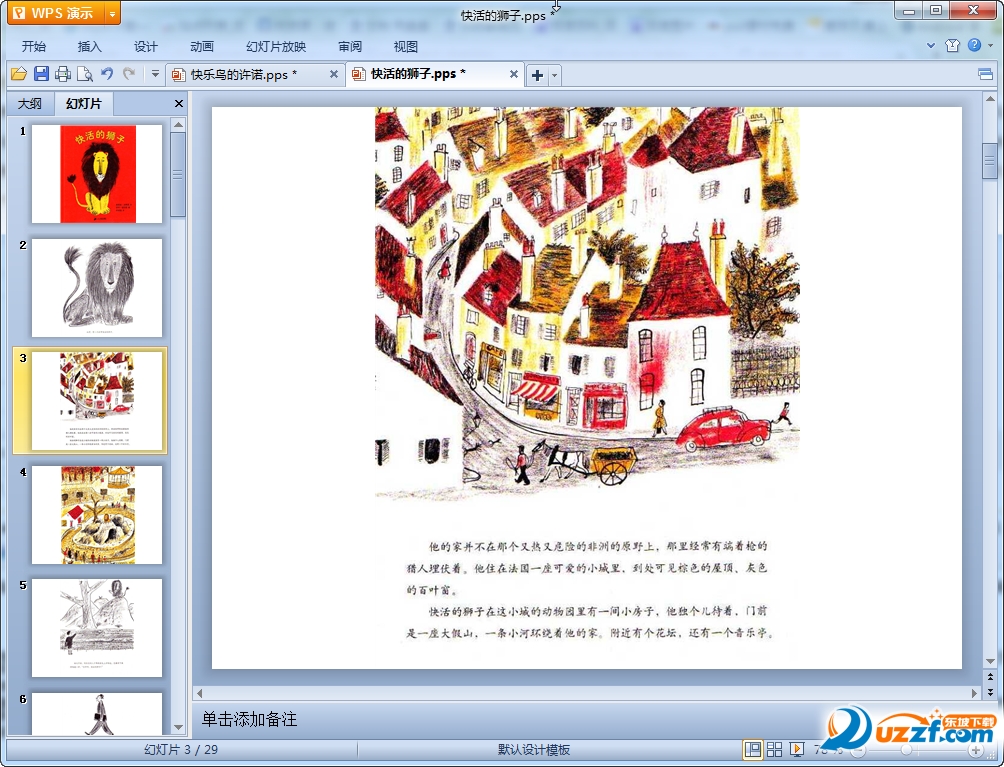
Task: Undo the last action
Action: (x=107, y=74)
